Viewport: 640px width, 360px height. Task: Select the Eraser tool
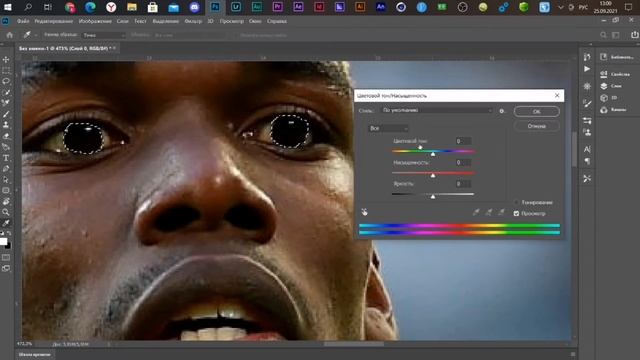pyautogui.click(x=6, y=136)
